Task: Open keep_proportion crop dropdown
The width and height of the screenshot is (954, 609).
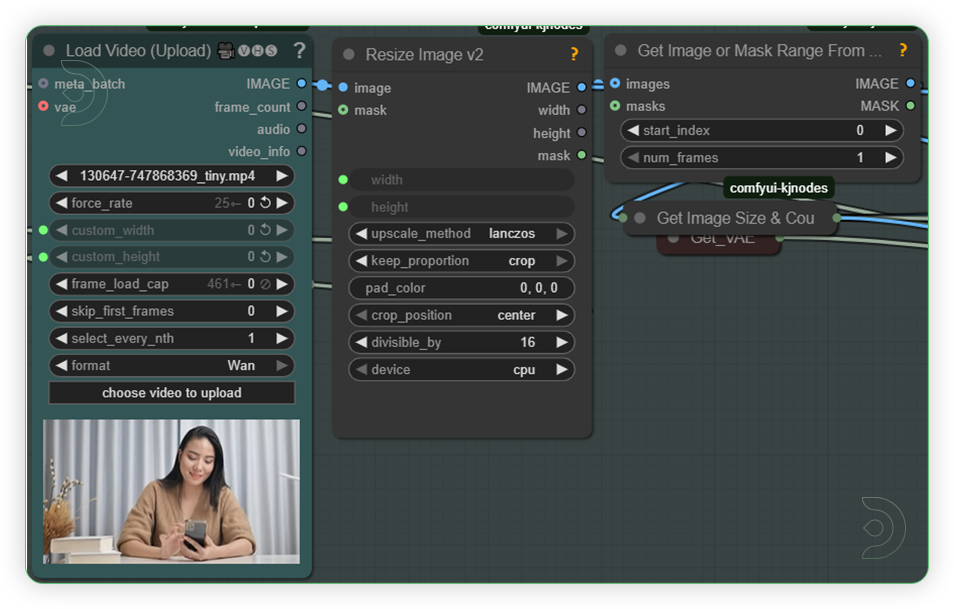Action: pyautogui.click(x=462, y=260)
